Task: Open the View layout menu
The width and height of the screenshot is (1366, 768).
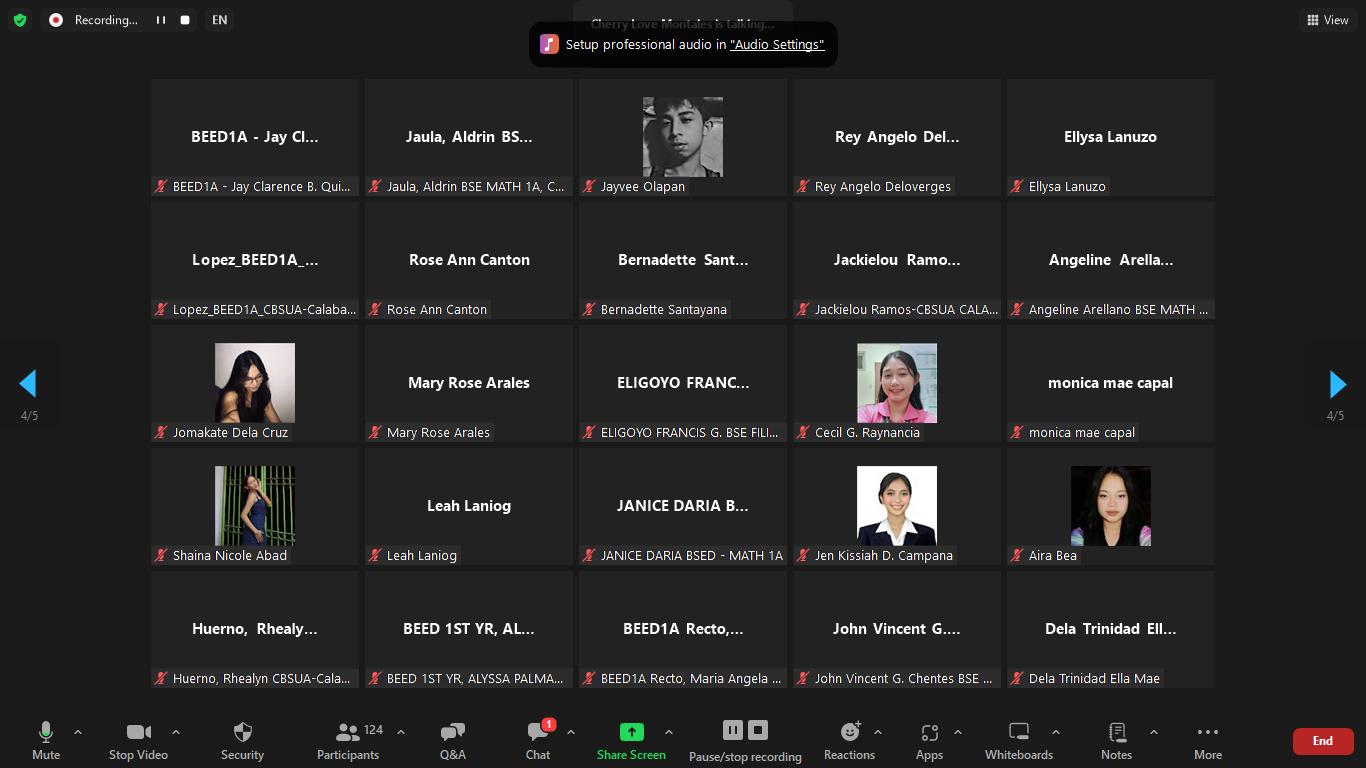Action: tap(1327, 20)
